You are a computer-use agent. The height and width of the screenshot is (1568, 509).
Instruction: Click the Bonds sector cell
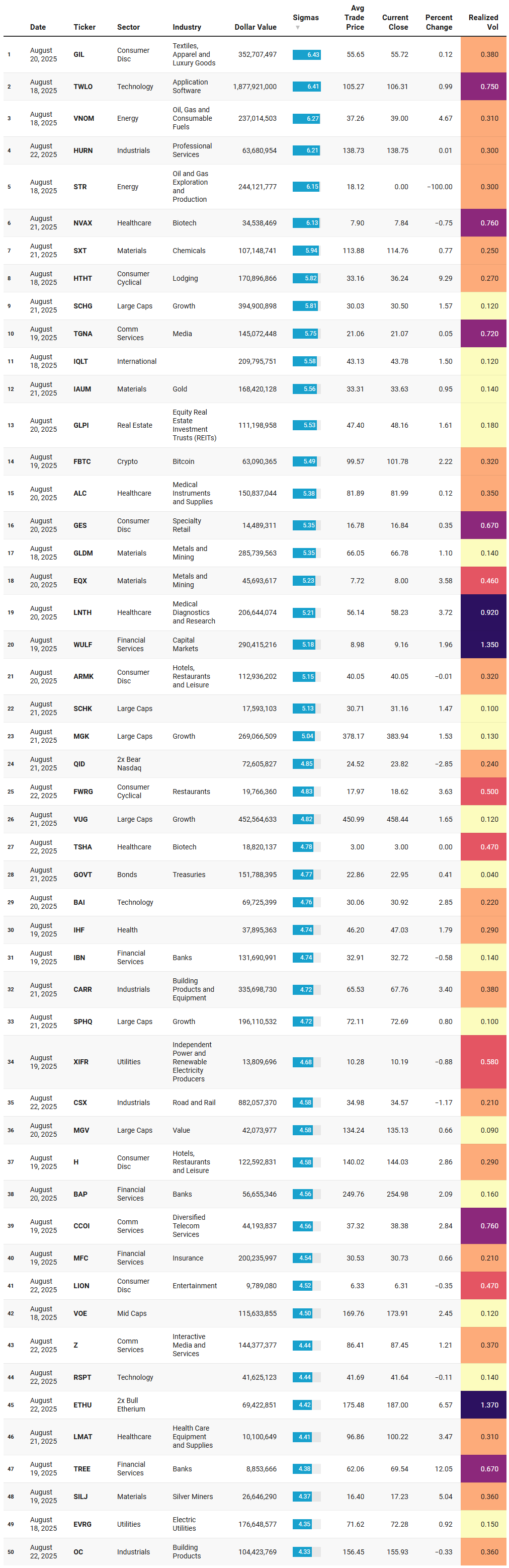point(127,875)
